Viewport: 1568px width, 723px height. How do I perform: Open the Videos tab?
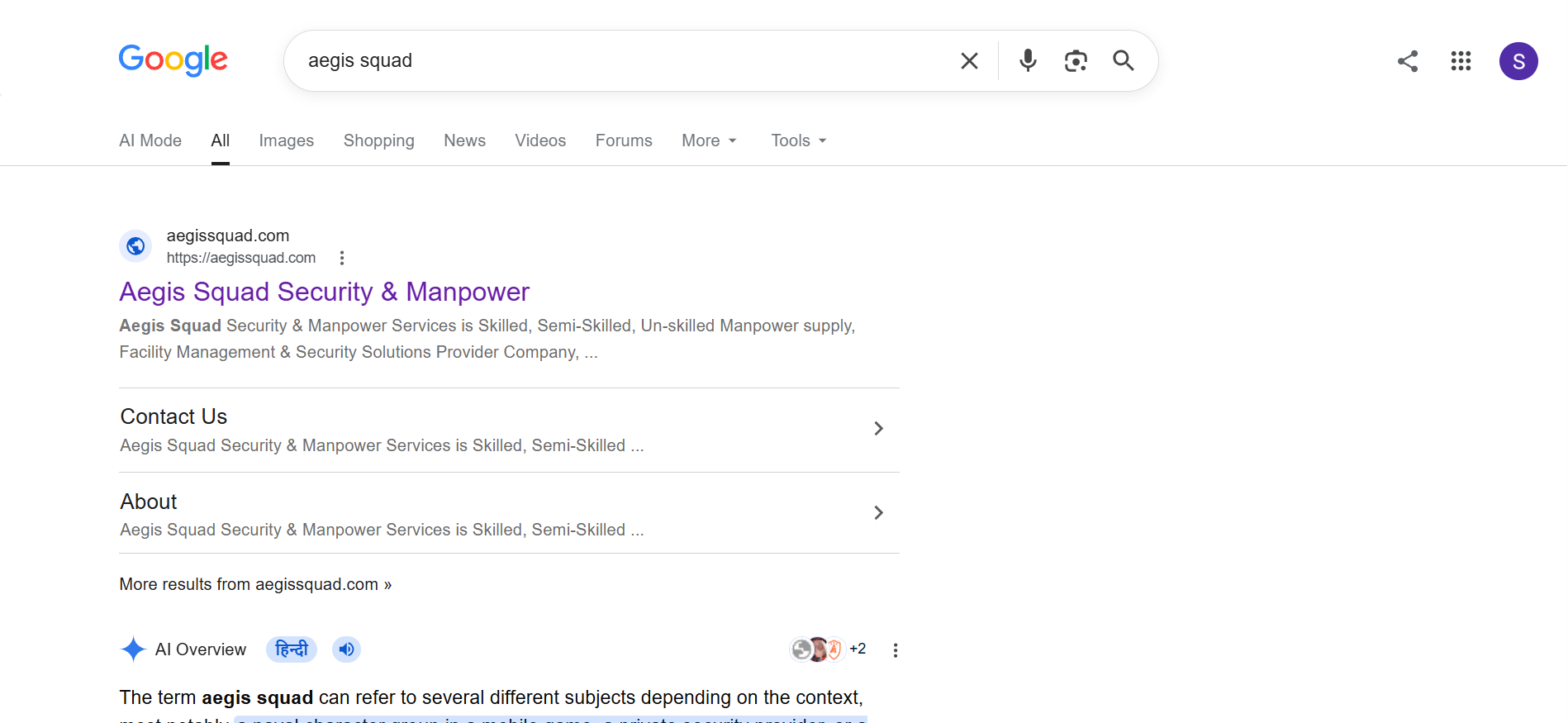pyautogui.click(x=541, y=140)
